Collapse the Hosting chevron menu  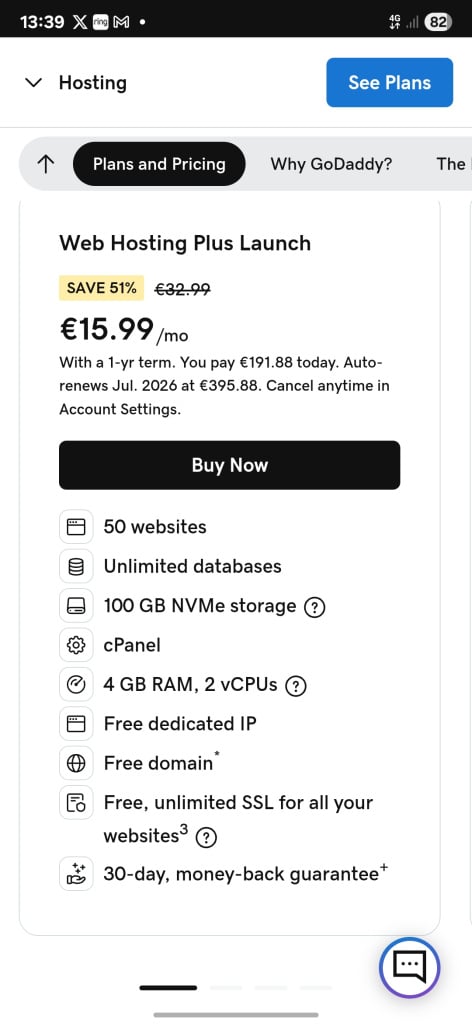point(33,83)
